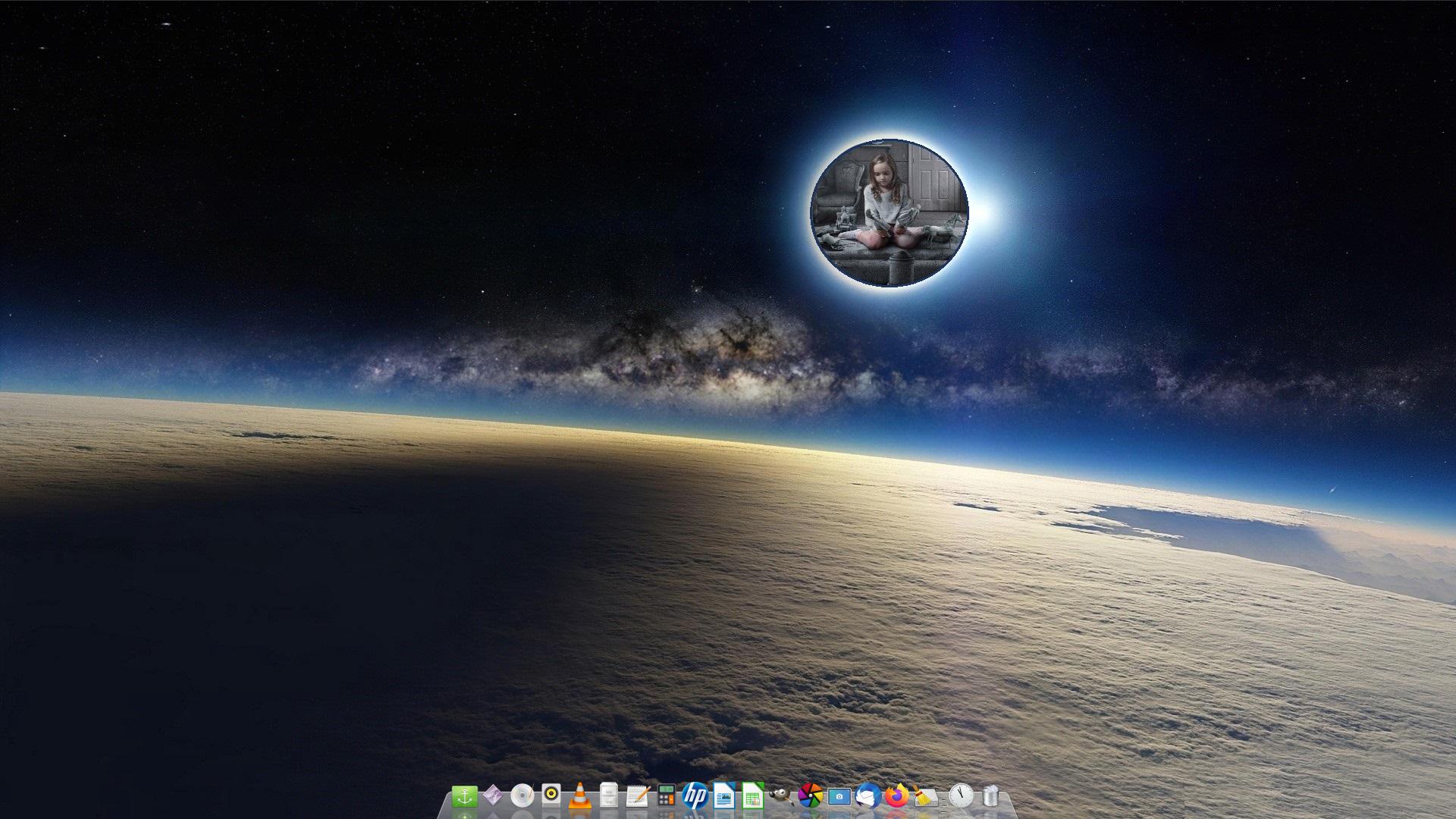Open Thunderbird mail client from dock
This screenshot has height=819, width=1456.
pos(868,796)
